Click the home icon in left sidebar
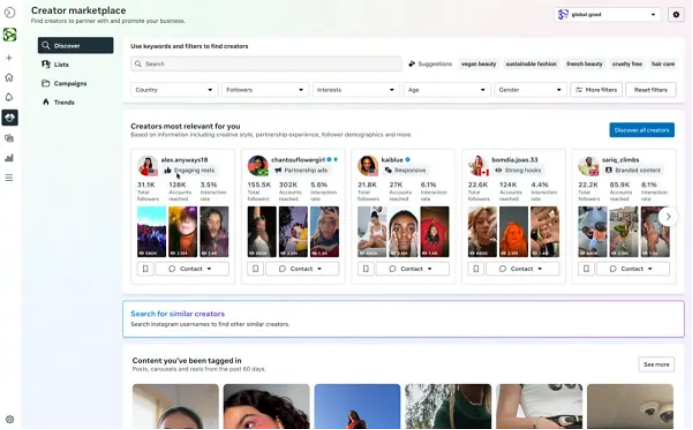Image resolution: width=693 pixels, height=430 pixels. [x=9, y=77]
